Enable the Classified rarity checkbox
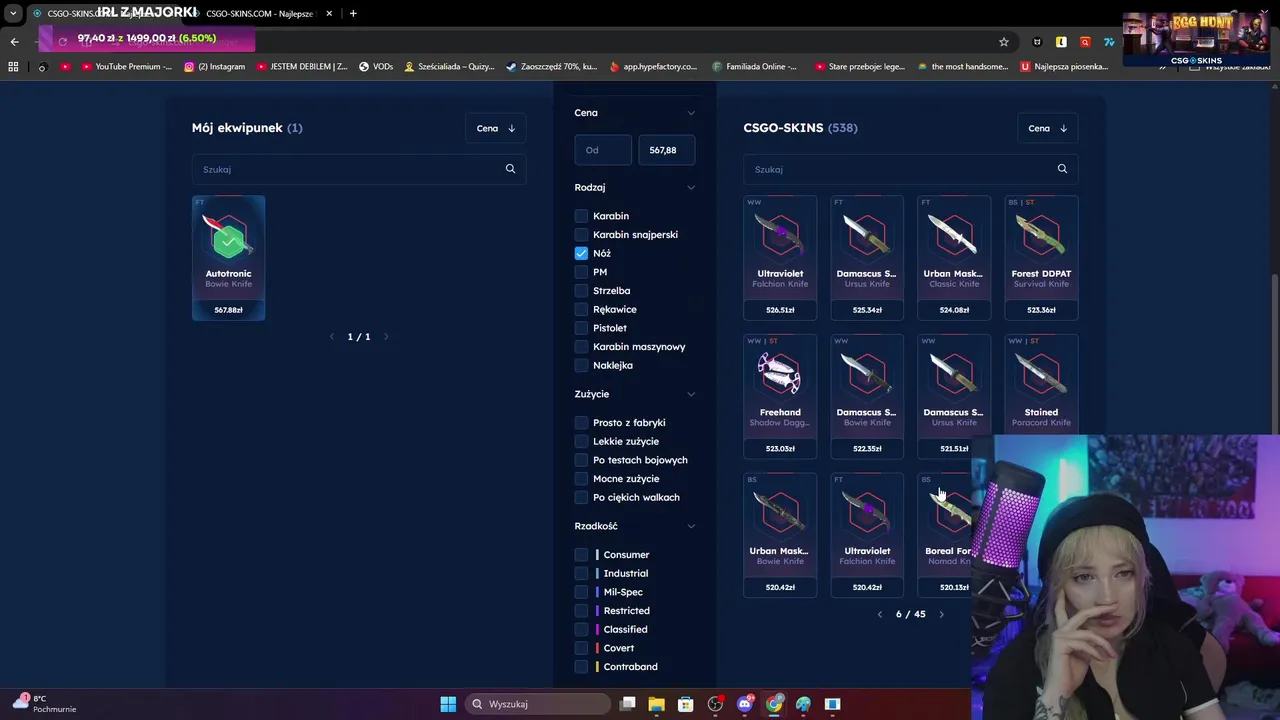1280x720 pixels. 581,629
